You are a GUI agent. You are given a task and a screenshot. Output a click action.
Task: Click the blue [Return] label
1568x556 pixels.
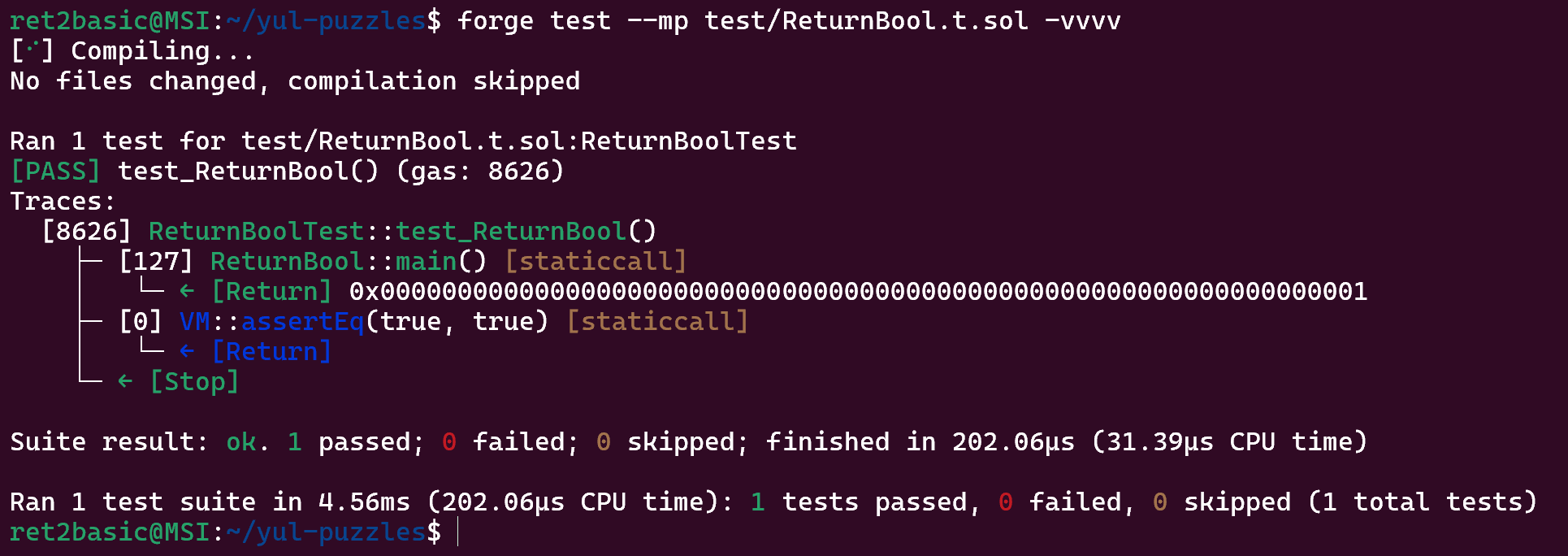[271, 351]
